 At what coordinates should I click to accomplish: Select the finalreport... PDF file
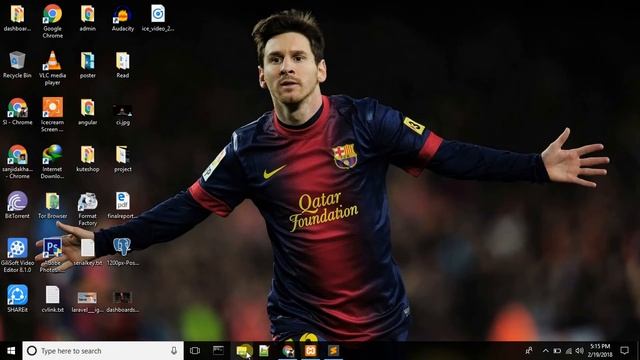(122, 205)
